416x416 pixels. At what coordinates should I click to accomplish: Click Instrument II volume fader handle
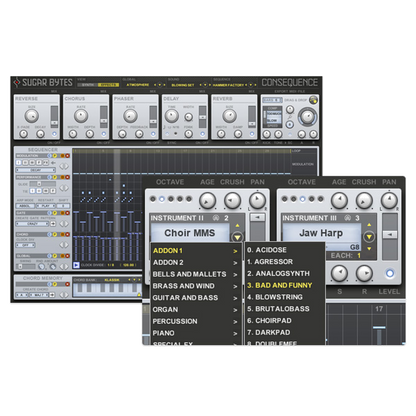pyautogui.click(x=257, y=218)
